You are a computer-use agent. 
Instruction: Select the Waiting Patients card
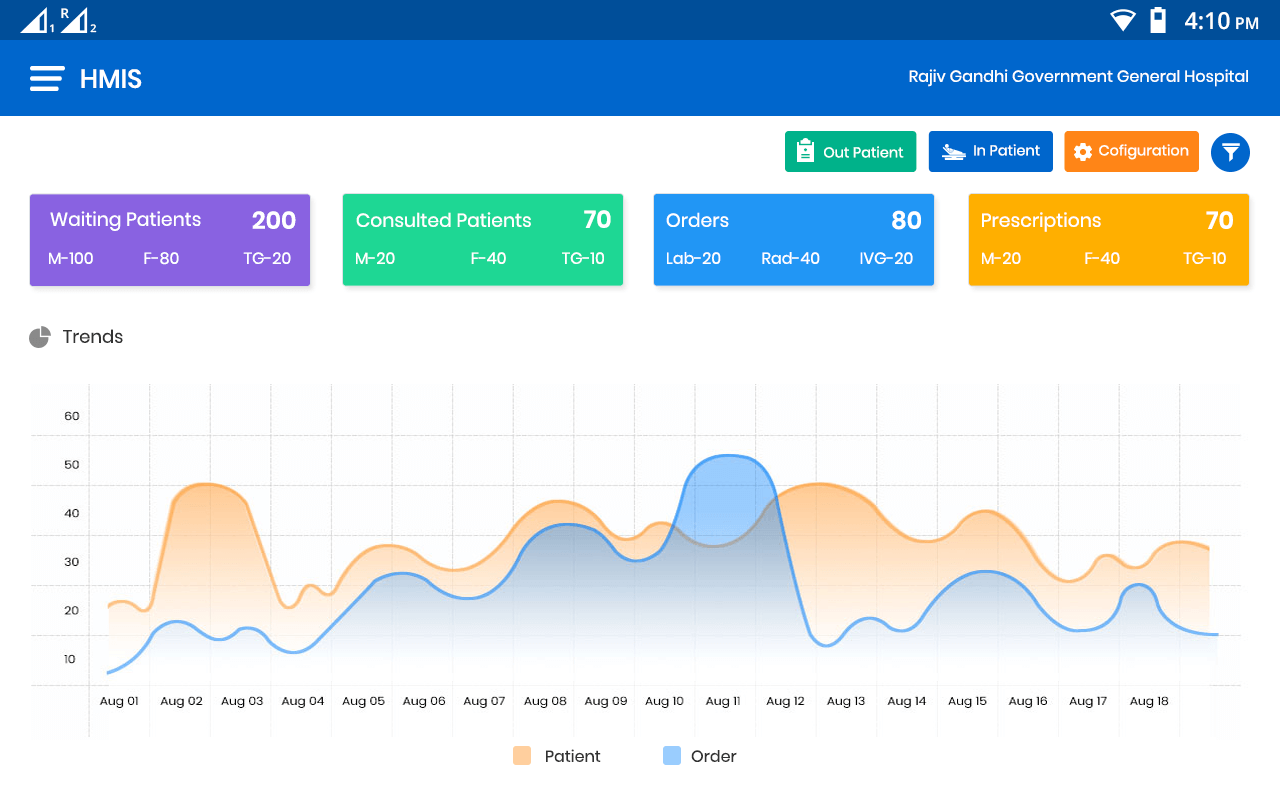pyautogui.click(x=170, y=240)
